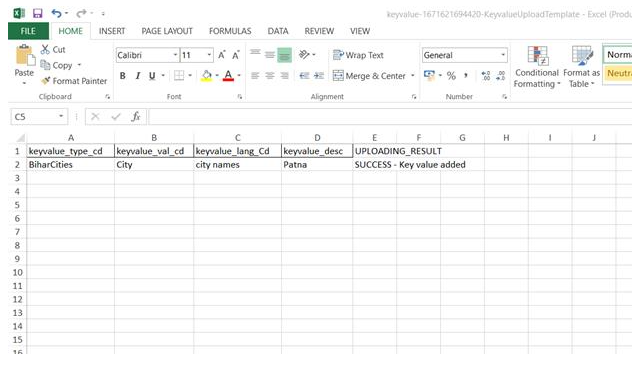Switch to the INSERT tab
Screen dimensions: 639x365
coord(112,31)
